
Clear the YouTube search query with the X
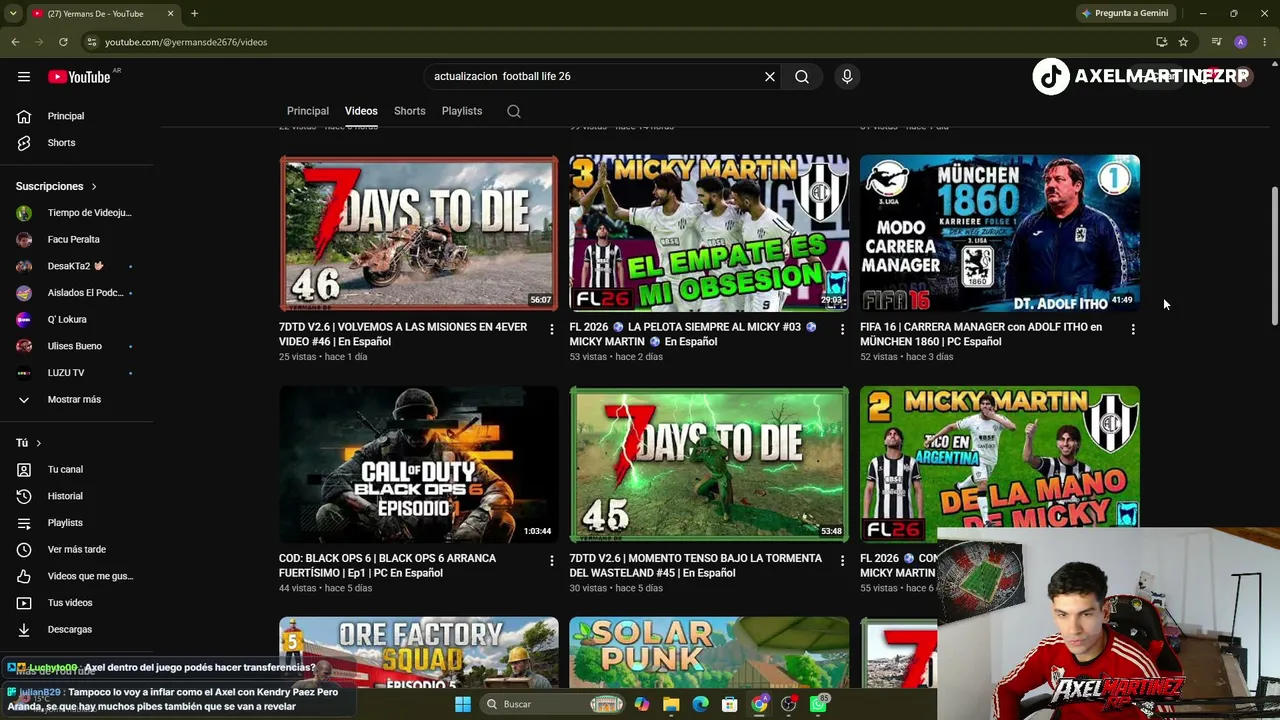point(770,76)
